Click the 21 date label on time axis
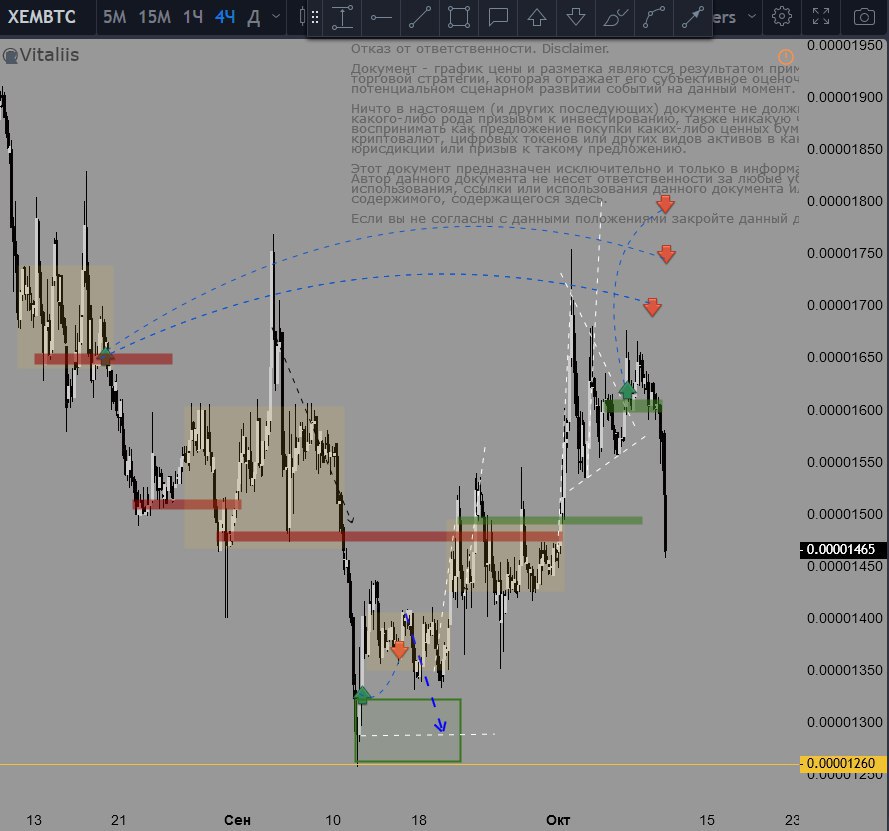Image resolution: width=889 pixels, height=831 pixels. coord(118,820)
